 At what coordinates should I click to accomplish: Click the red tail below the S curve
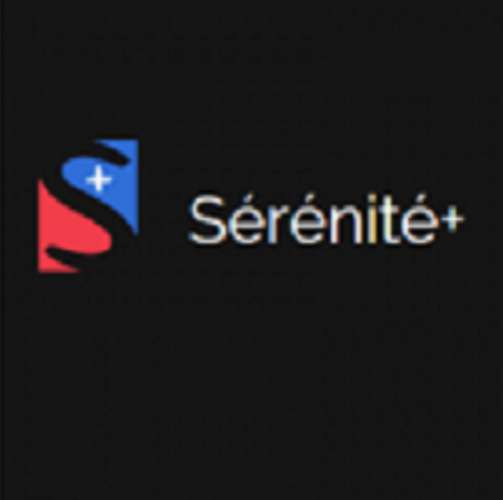click(x=55, y=263)
